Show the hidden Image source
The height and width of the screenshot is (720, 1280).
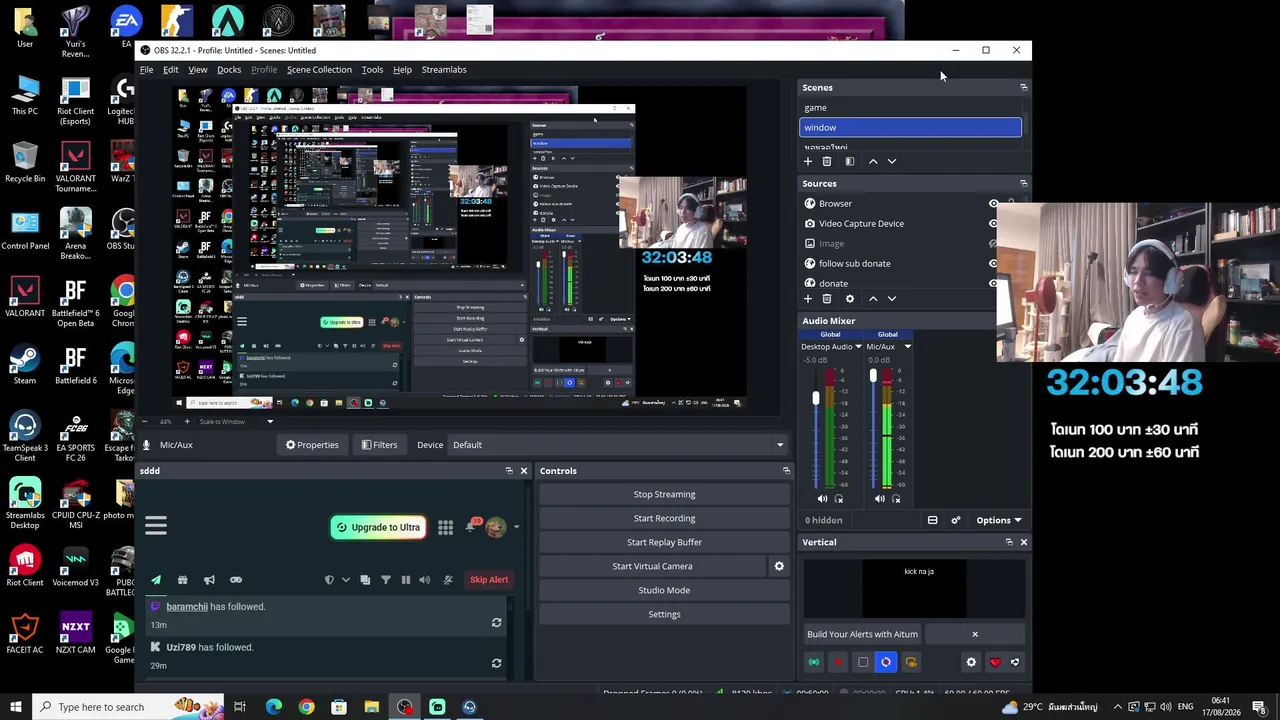993,244
